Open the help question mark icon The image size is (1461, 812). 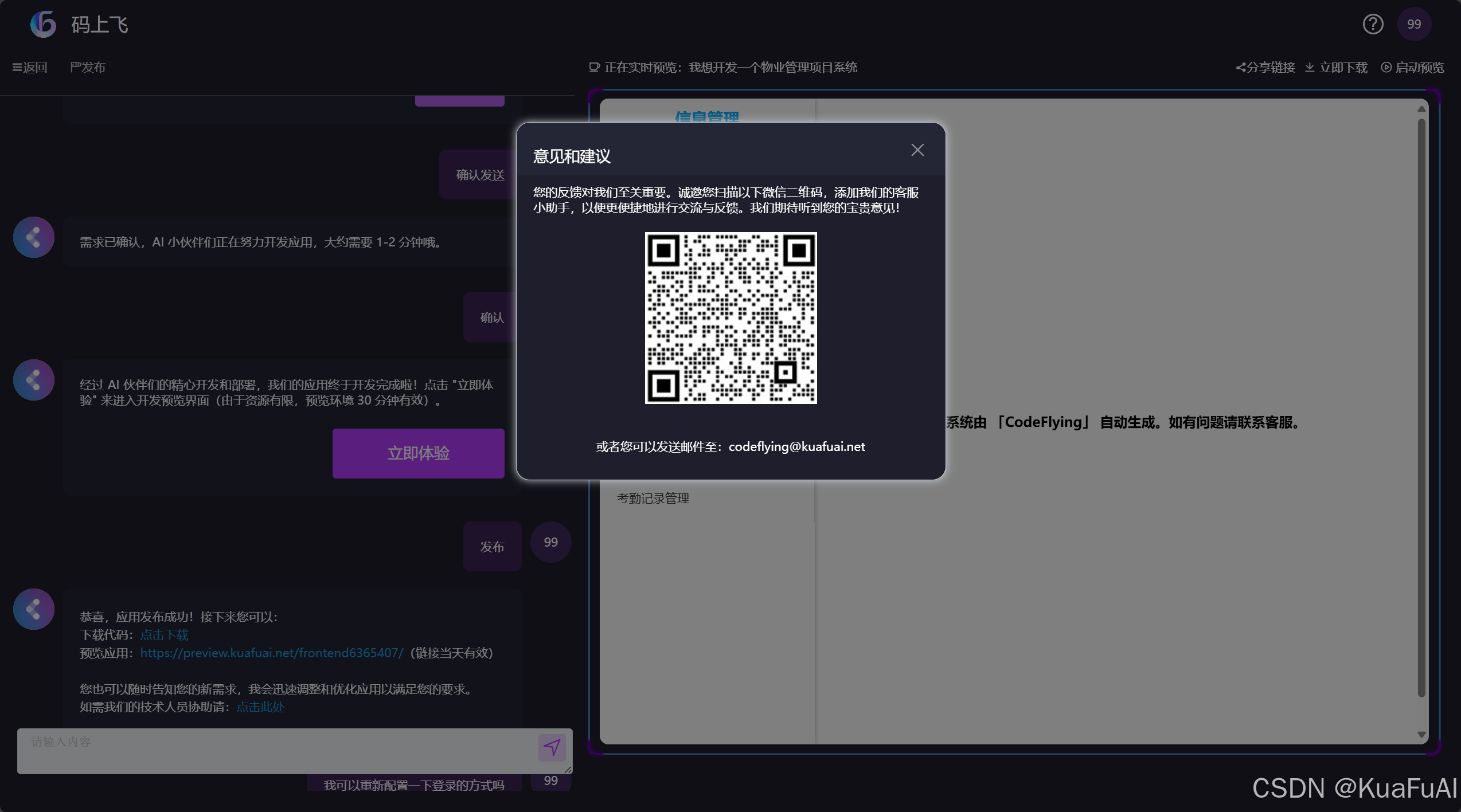click(x=1373, y=25)
